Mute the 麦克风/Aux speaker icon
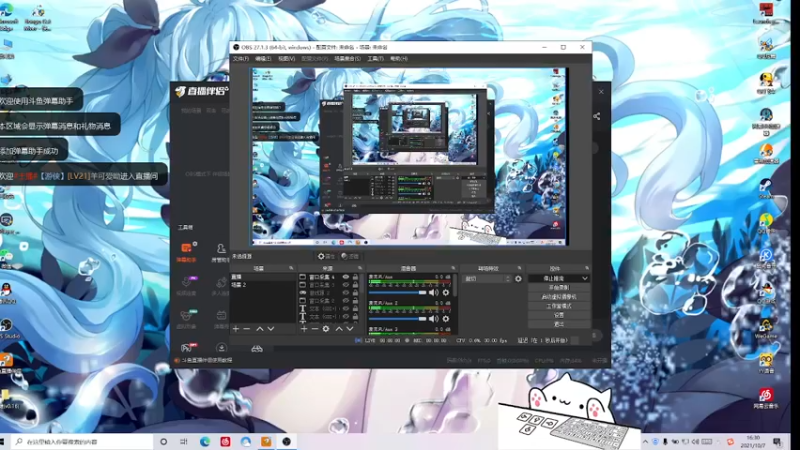 433,293
